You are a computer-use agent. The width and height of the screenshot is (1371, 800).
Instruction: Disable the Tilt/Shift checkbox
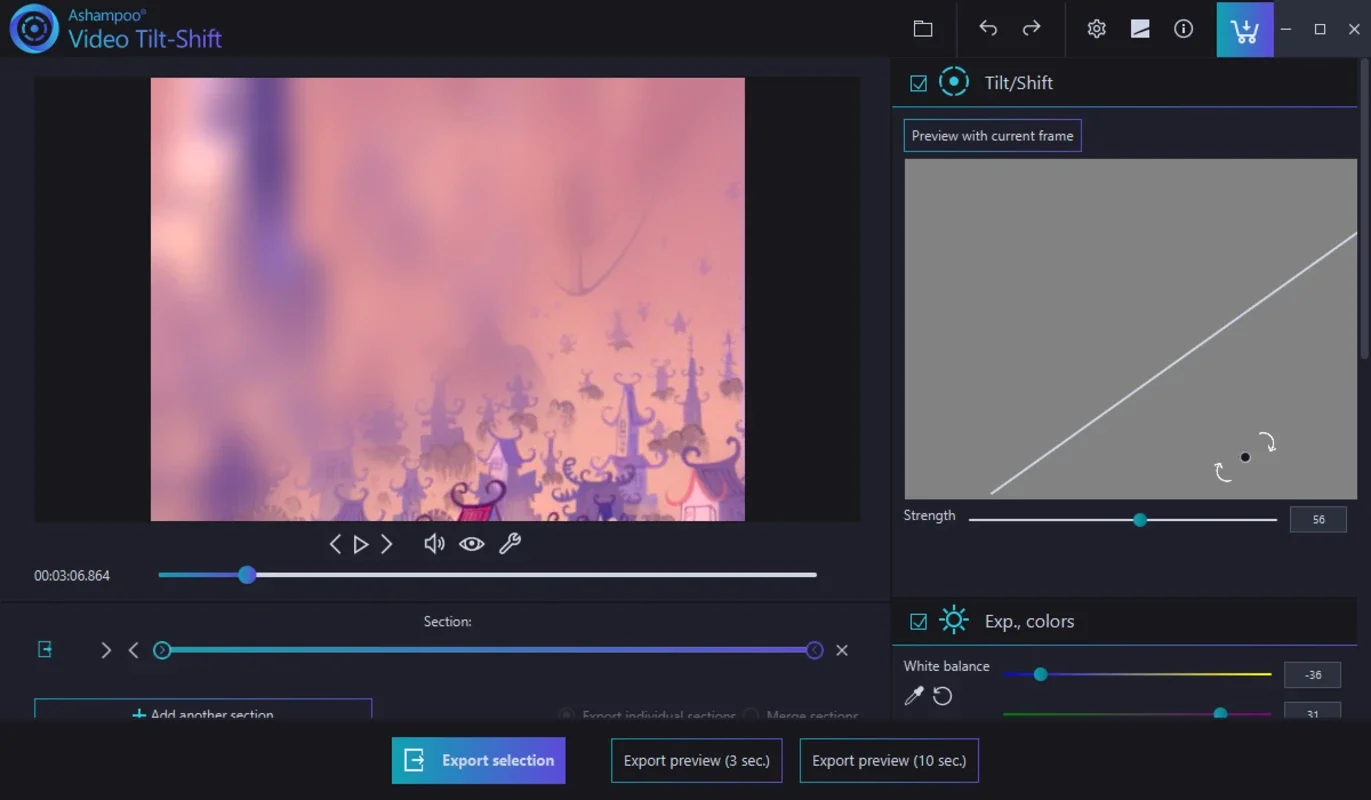pos(918,83)
